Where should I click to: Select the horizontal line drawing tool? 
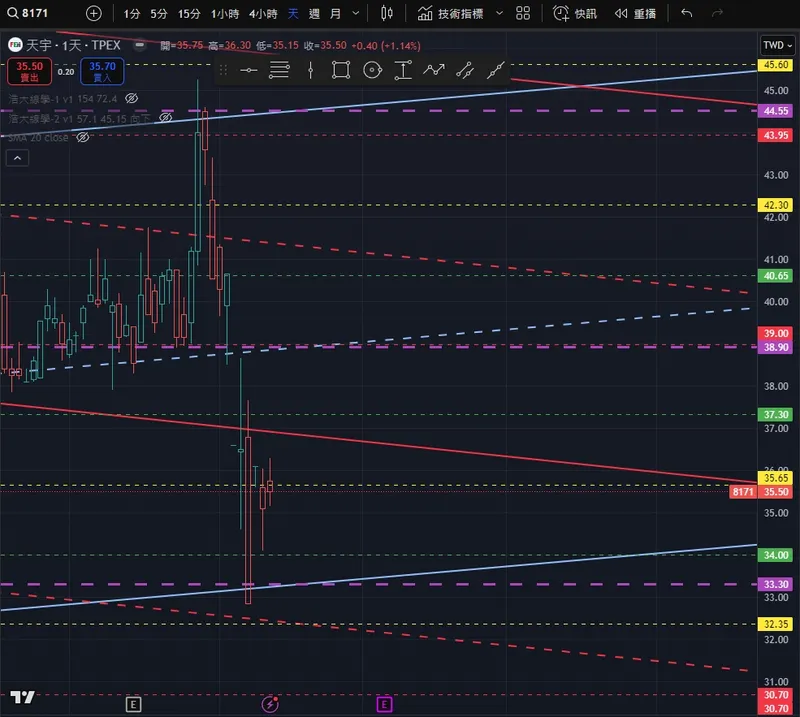coord(248,70)
